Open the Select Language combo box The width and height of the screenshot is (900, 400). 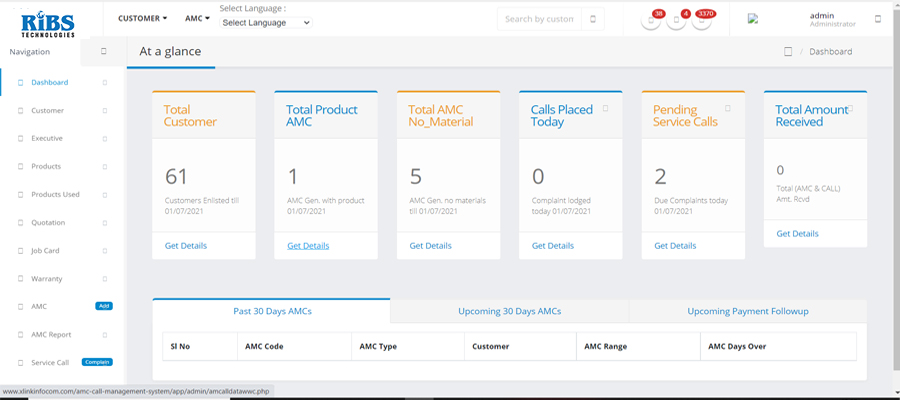pos(265,22)
